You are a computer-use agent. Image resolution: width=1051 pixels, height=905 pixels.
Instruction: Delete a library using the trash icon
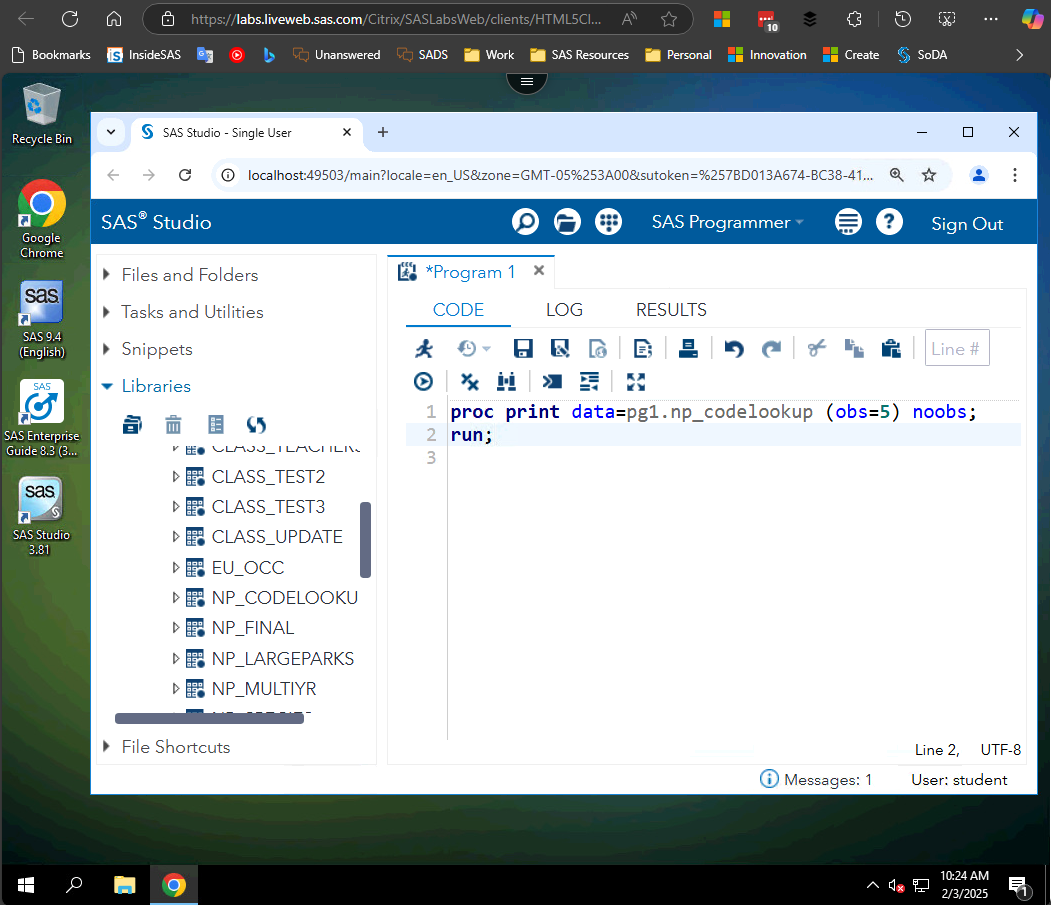(x=173, y=424)
